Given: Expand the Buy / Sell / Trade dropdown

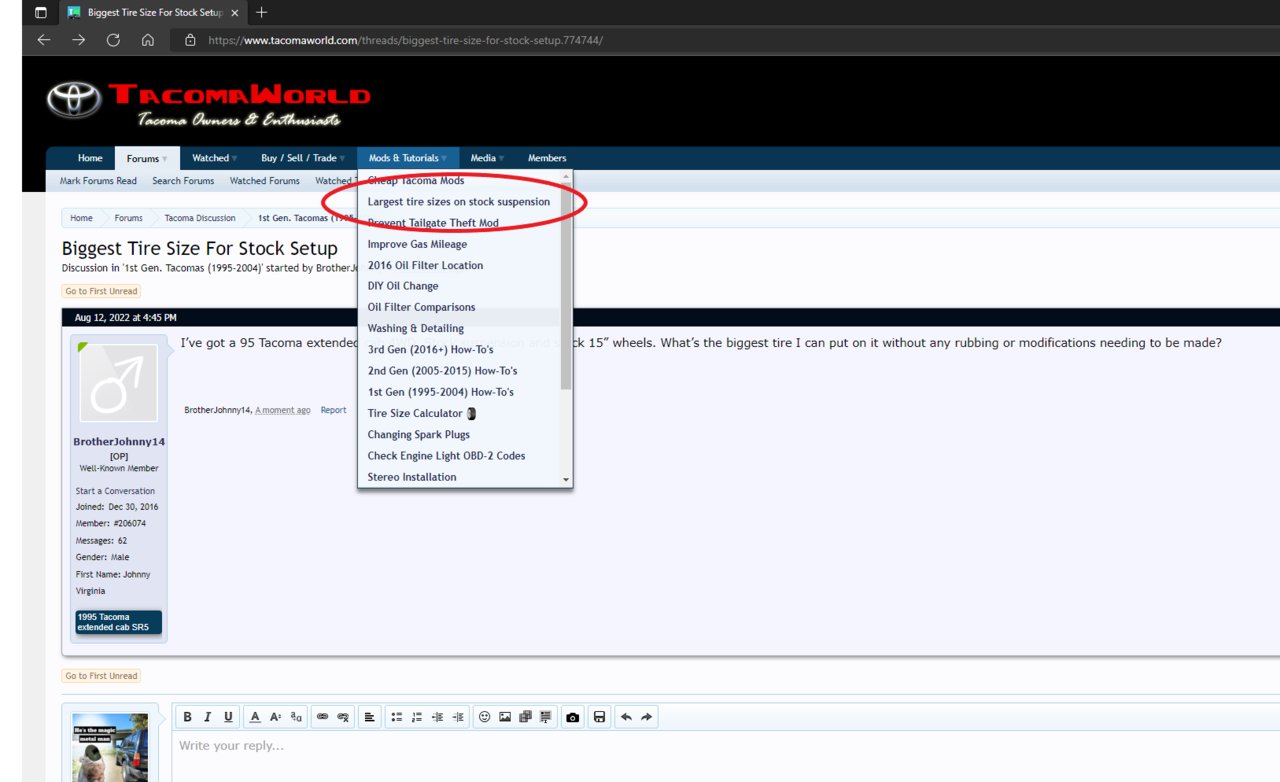Looking at the screenshot, I should pos(341,158).
